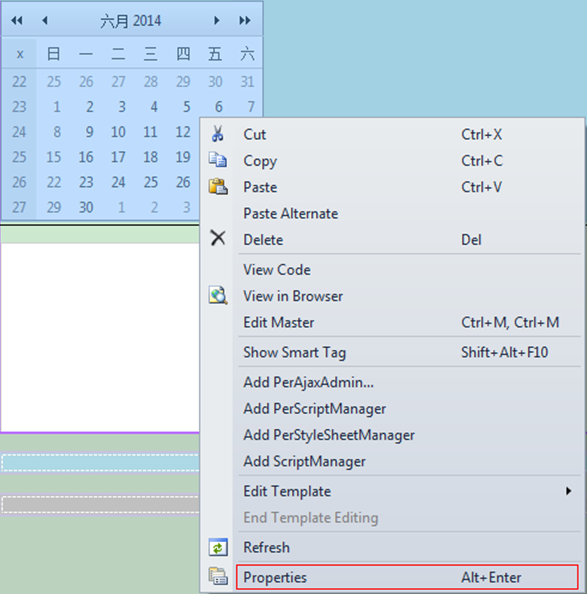The width and height of the screenshot is (587, 594).
Task: Go to next month arrow in calendar
Action: click(217, 20)
